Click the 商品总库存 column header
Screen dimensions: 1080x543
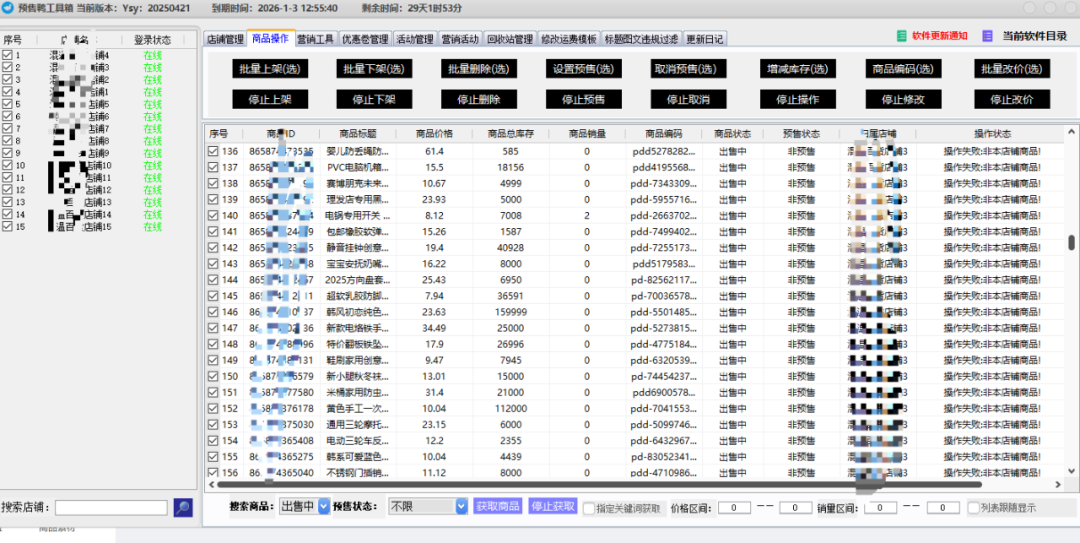point(510,134)
